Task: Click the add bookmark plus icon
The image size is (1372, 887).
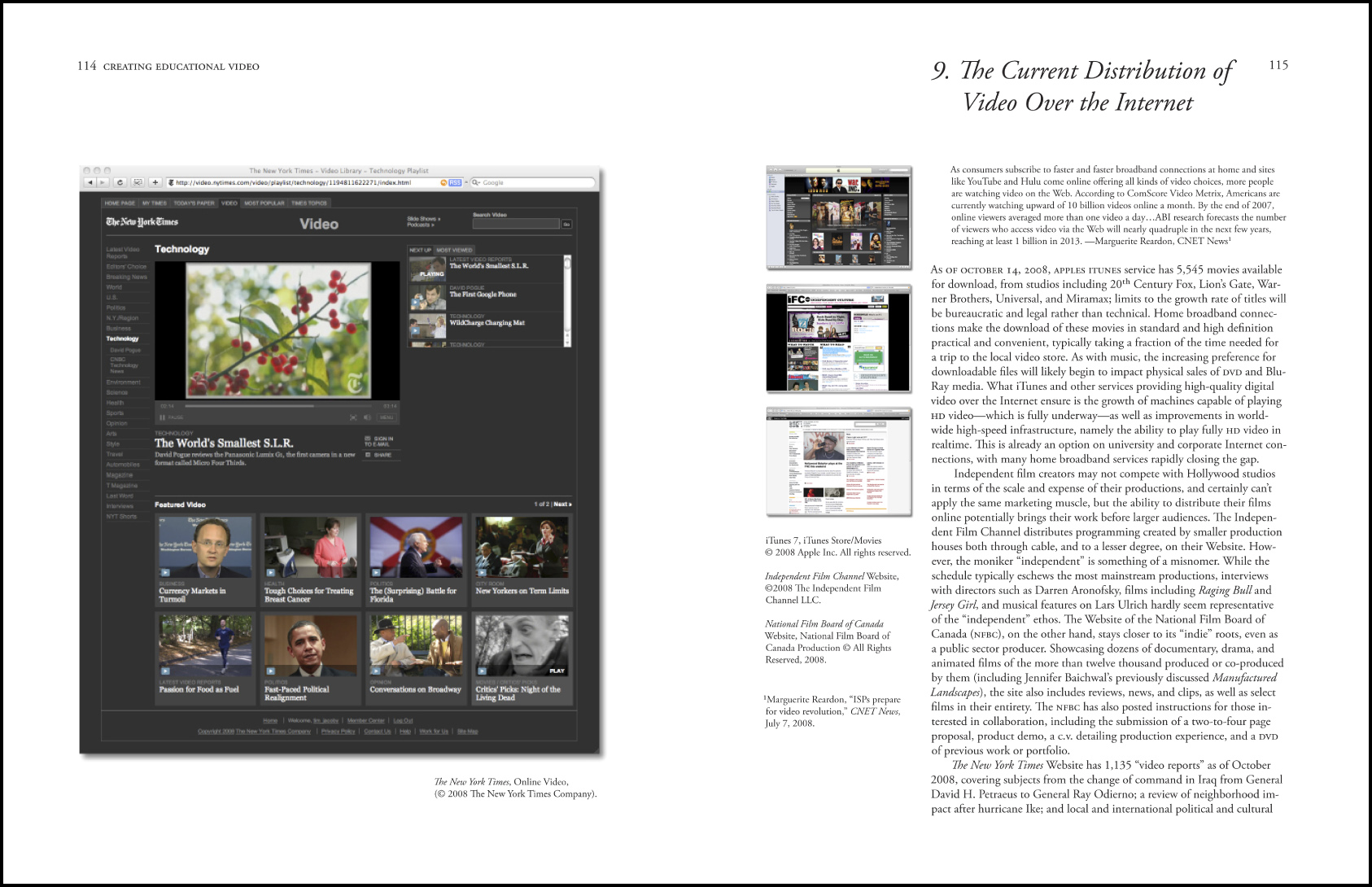Action: tap(155, 182)
